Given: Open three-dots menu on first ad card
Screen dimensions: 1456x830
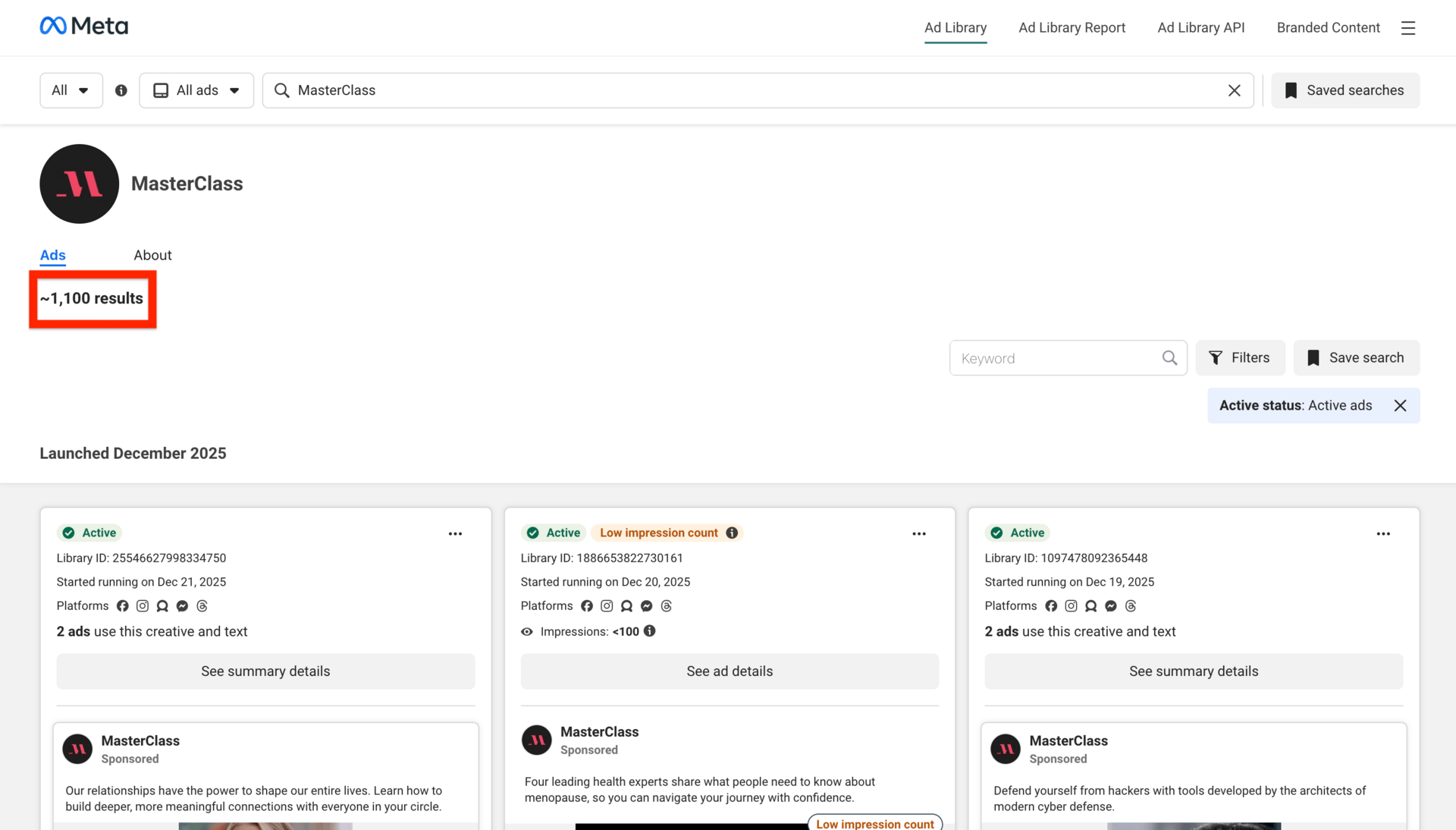Looking at the screenshot, I should 455,534.
